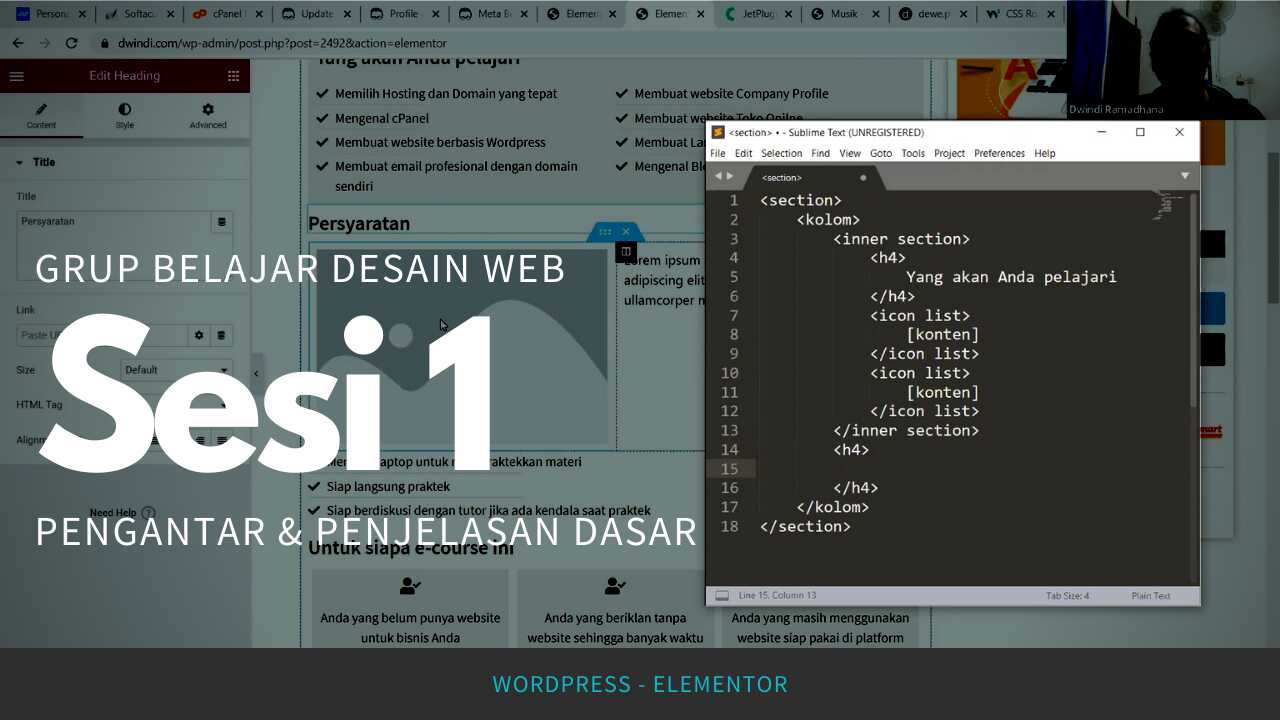Click the section drag handle dots

[605, 232]
